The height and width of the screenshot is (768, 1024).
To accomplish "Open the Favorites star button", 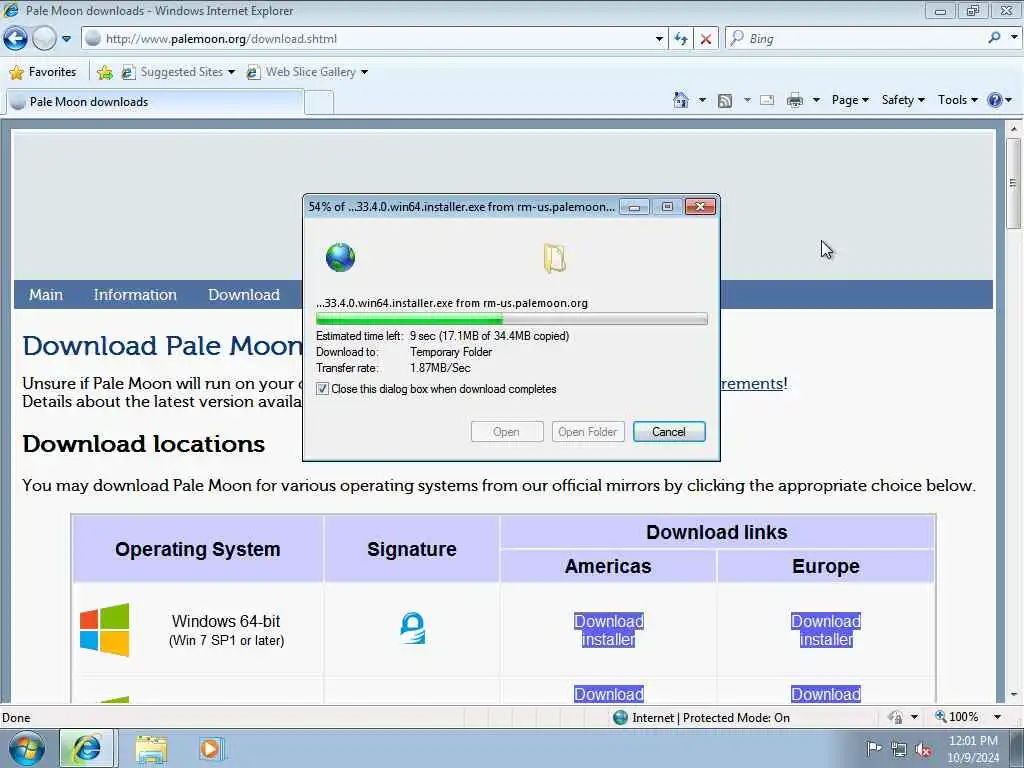I will 43,72.
